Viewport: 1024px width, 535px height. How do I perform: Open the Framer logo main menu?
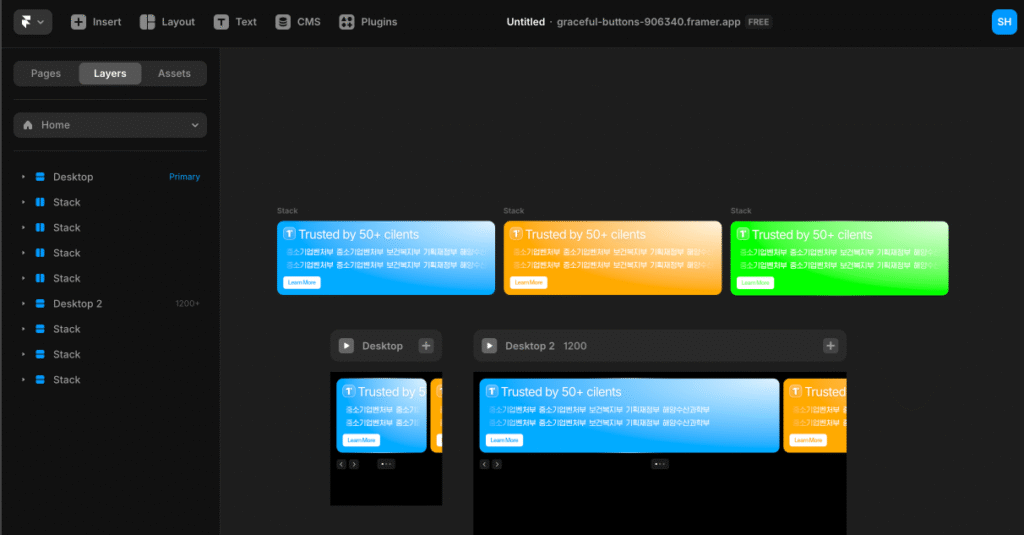click(x=32, y=22)
